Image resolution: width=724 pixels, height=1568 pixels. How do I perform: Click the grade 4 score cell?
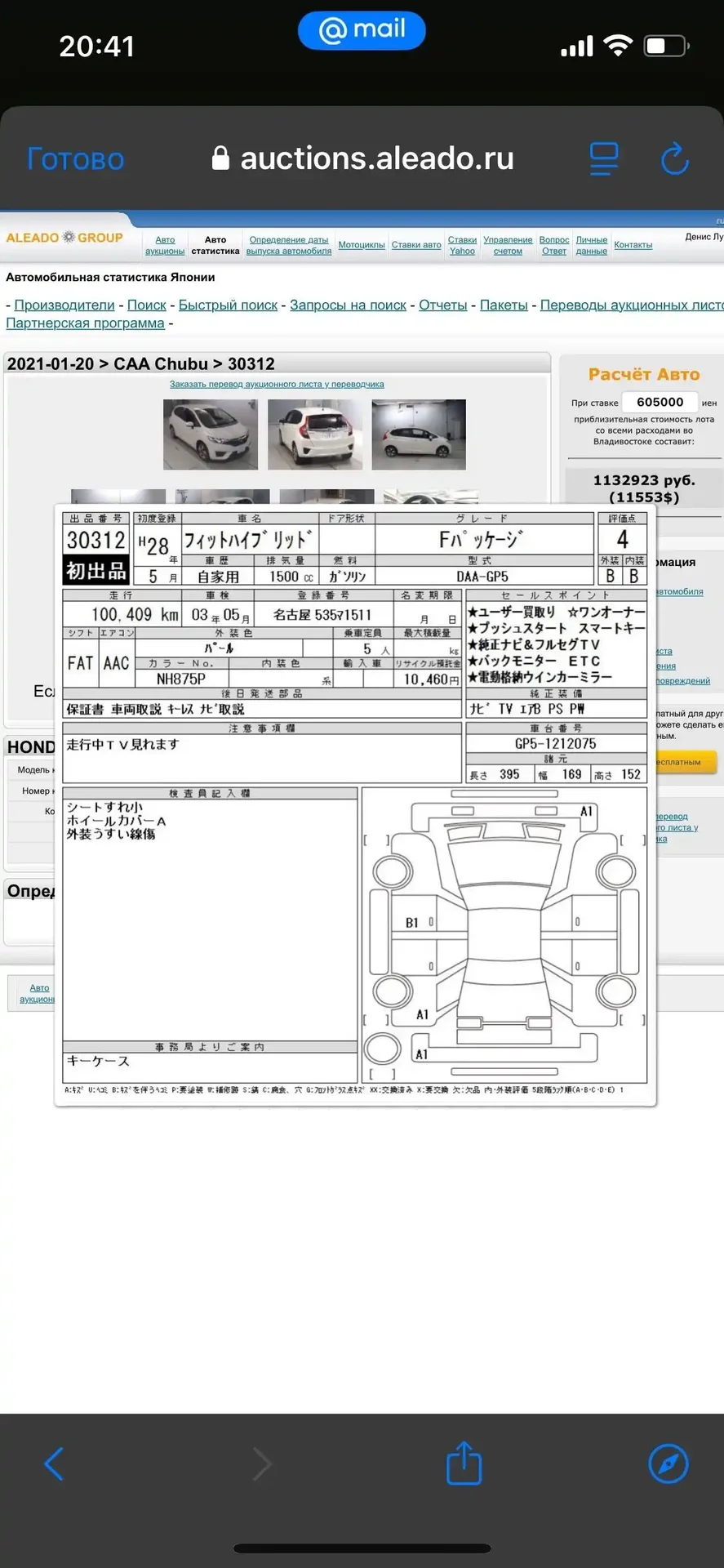[623, 539]
